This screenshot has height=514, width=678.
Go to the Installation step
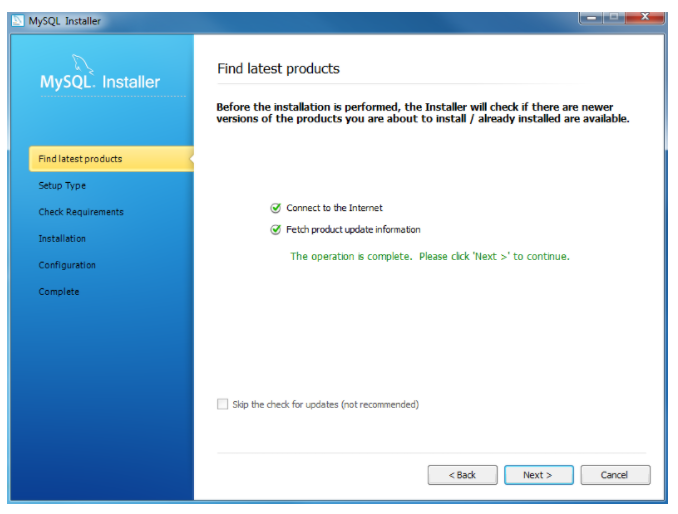pos(62,238)
